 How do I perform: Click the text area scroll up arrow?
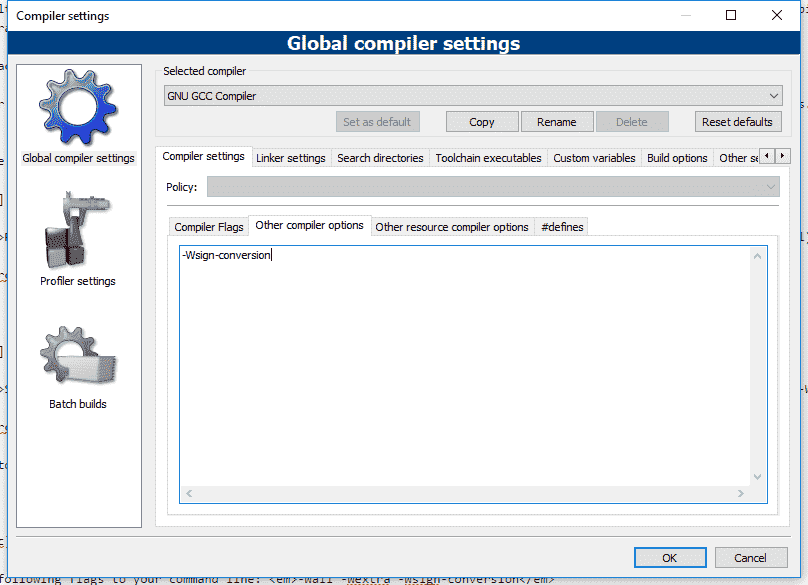click(x=758, y=256)
